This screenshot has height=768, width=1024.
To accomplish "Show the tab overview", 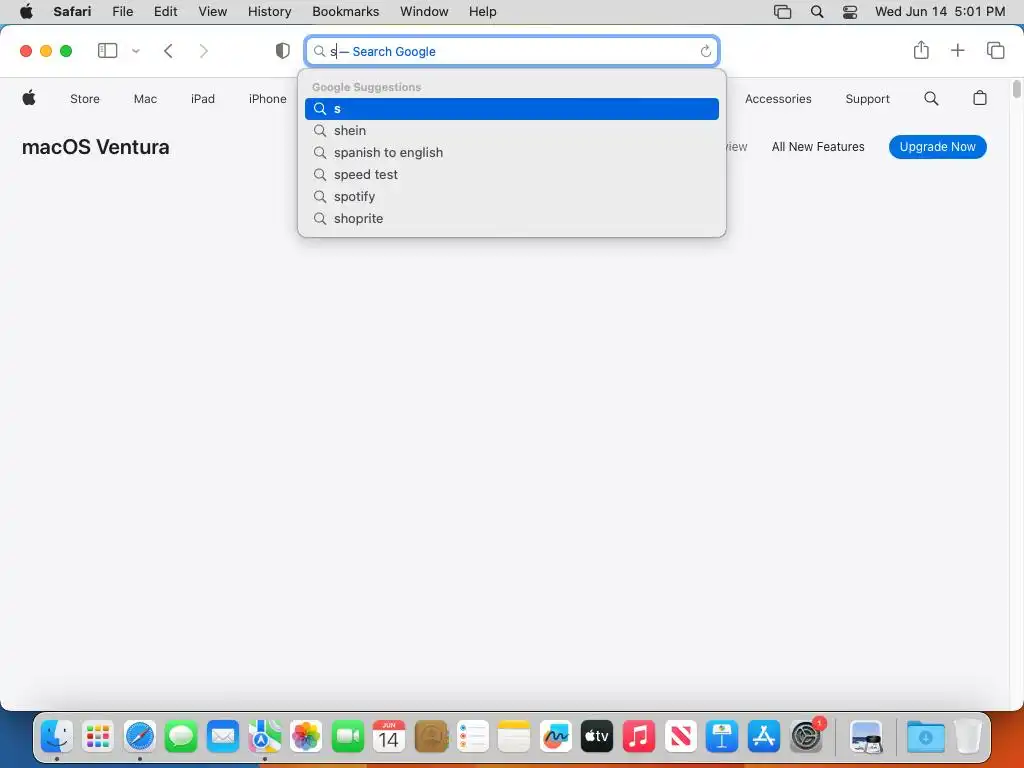I will tap(995, 50).
